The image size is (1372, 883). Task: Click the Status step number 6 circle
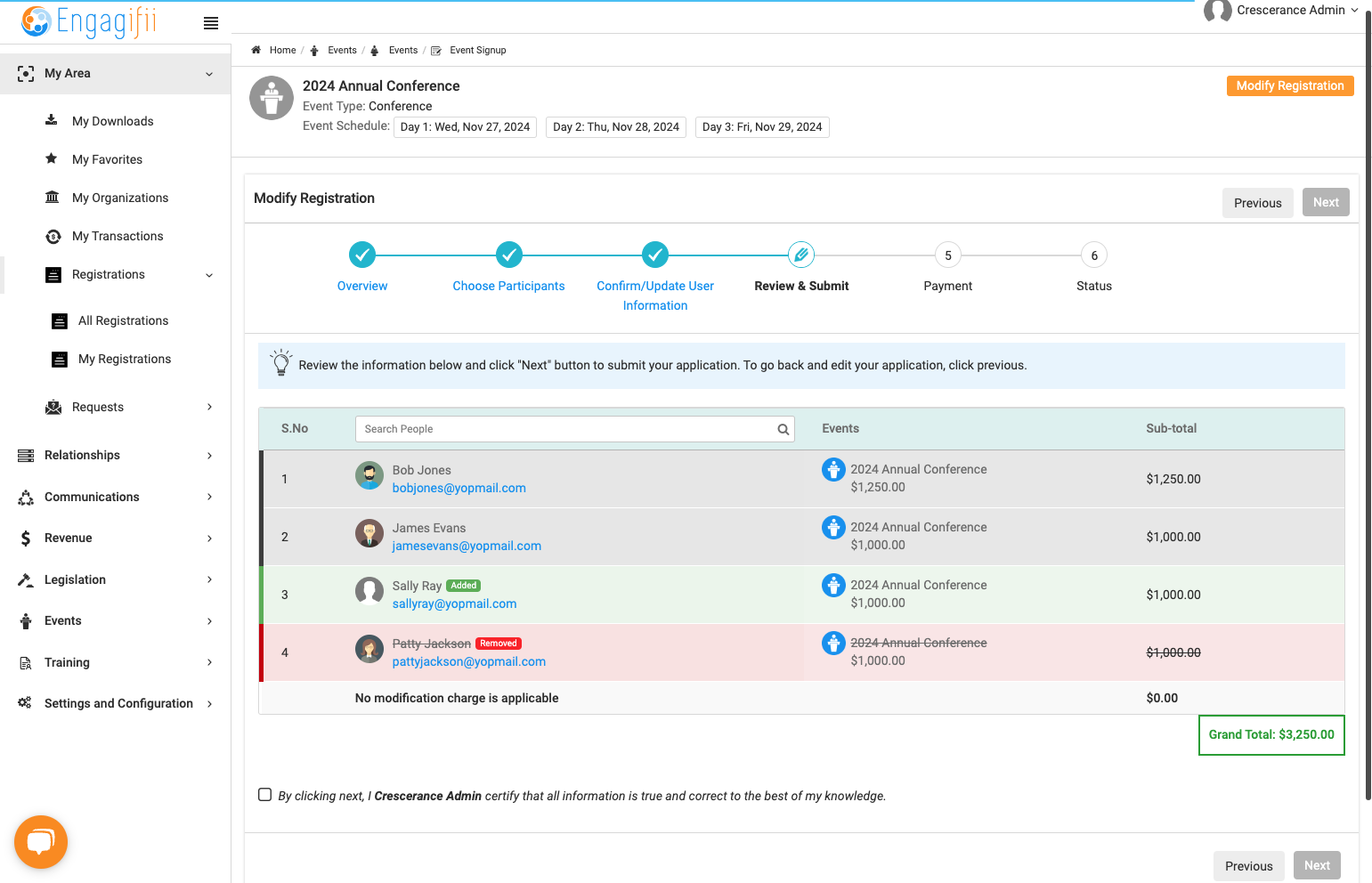pyautogui.click(x=1094, y=255)
